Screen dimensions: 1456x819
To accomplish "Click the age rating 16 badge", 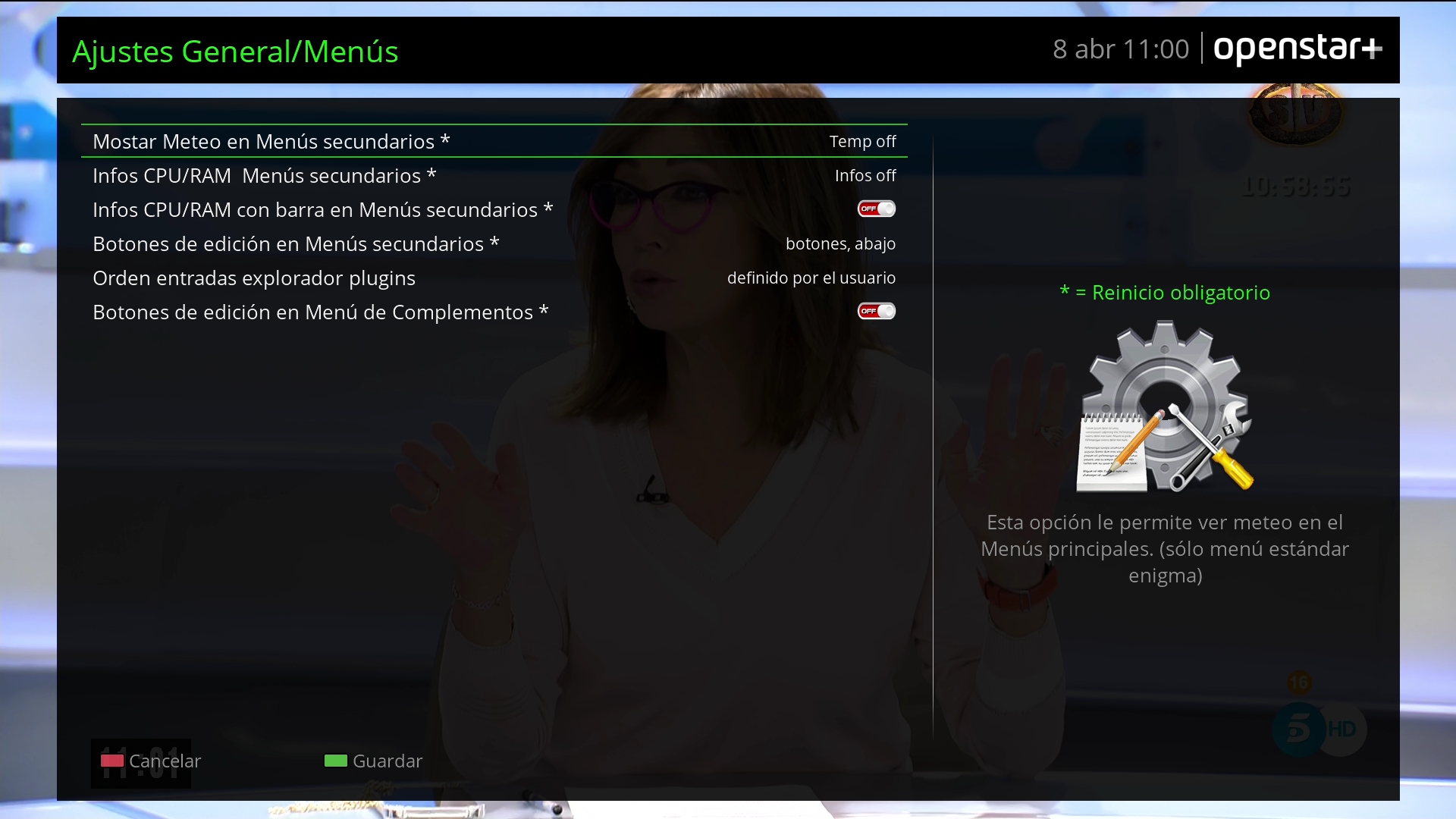I will [x=1298, y=682].
